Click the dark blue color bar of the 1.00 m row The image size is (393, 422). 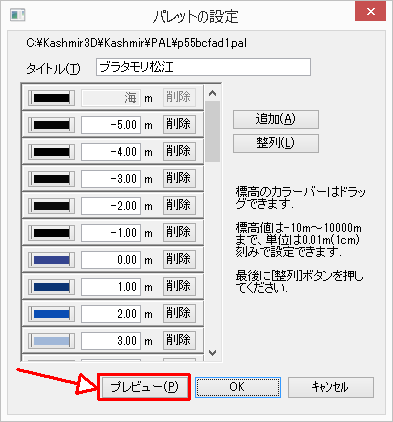51,287
